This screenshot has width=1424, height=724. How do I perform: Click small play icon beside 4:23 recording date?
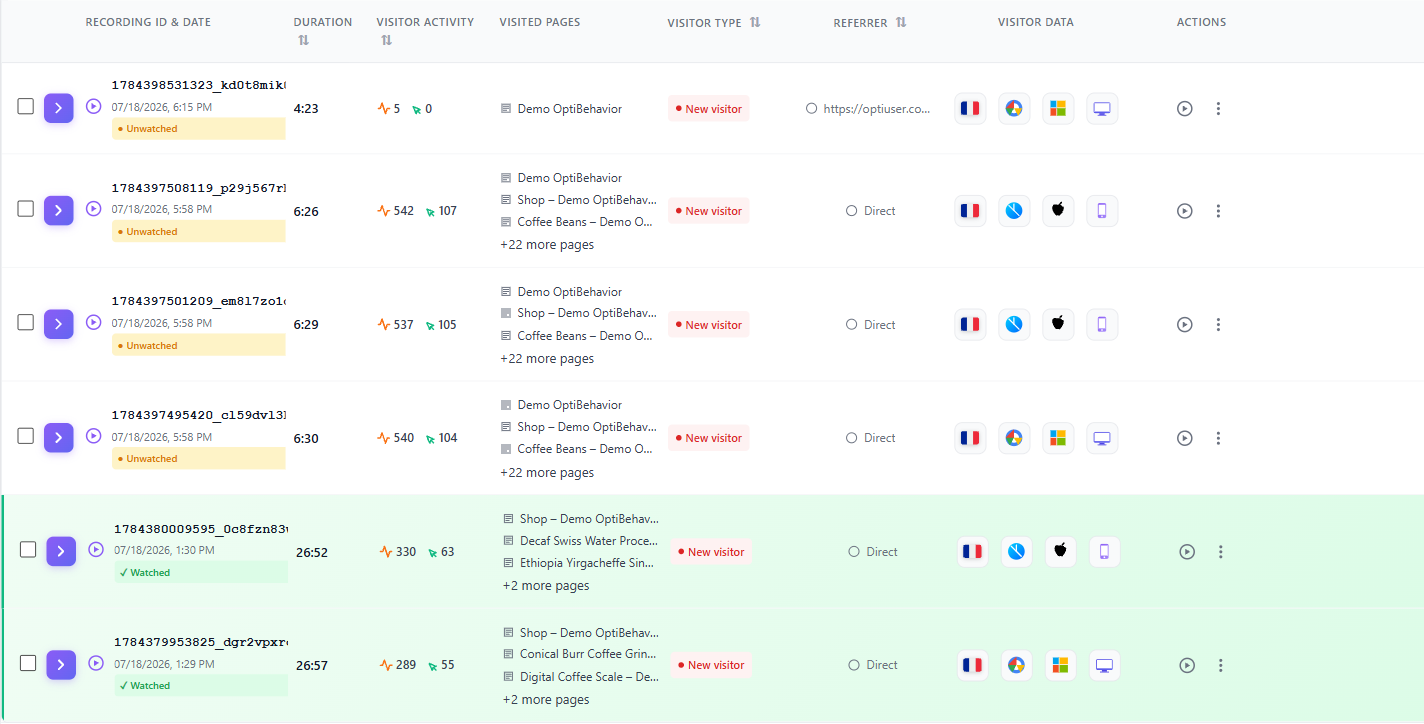click(94, 106)
